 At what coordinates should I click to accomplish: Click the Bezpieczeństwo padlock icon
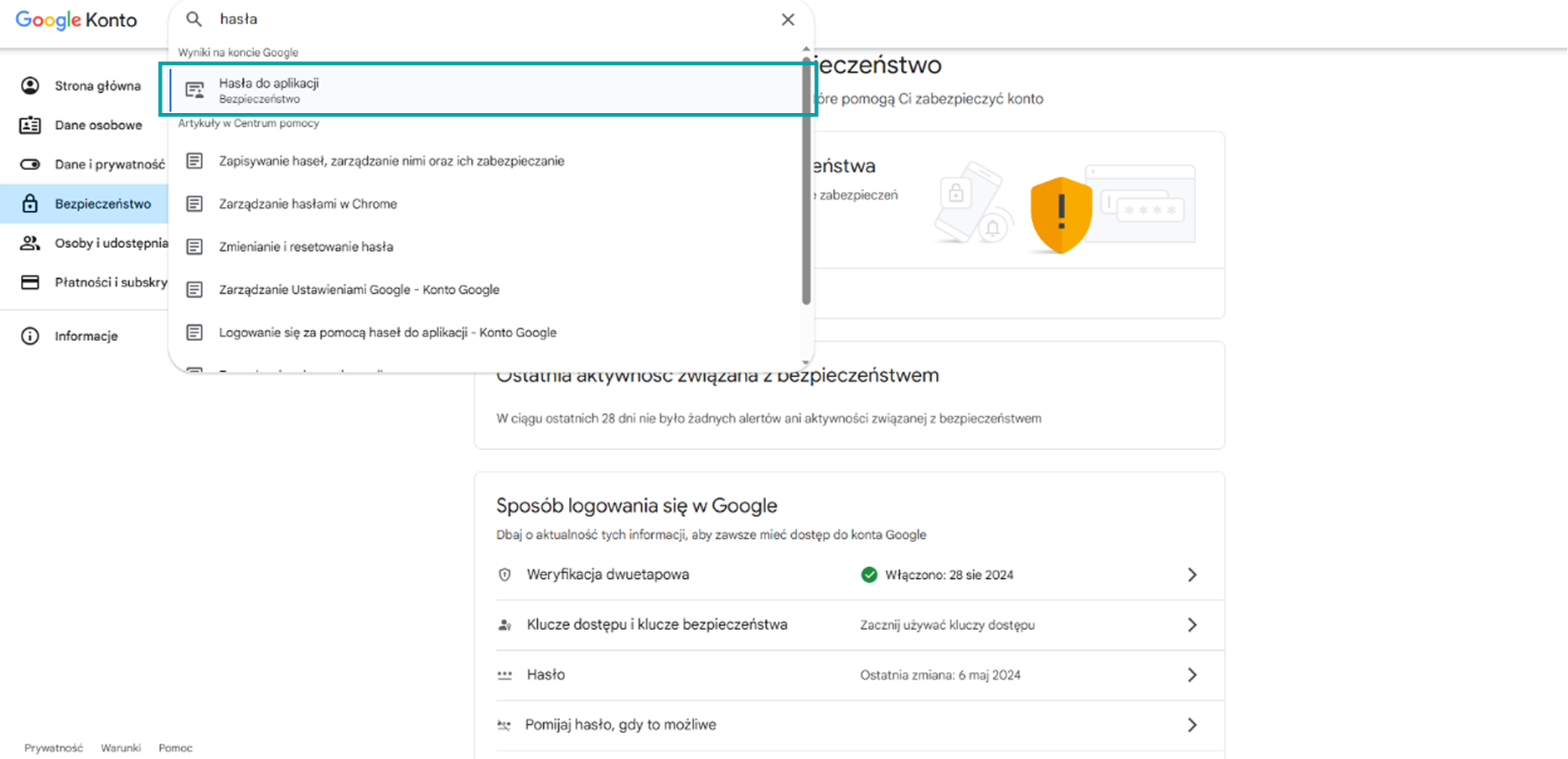coord(31,204)
